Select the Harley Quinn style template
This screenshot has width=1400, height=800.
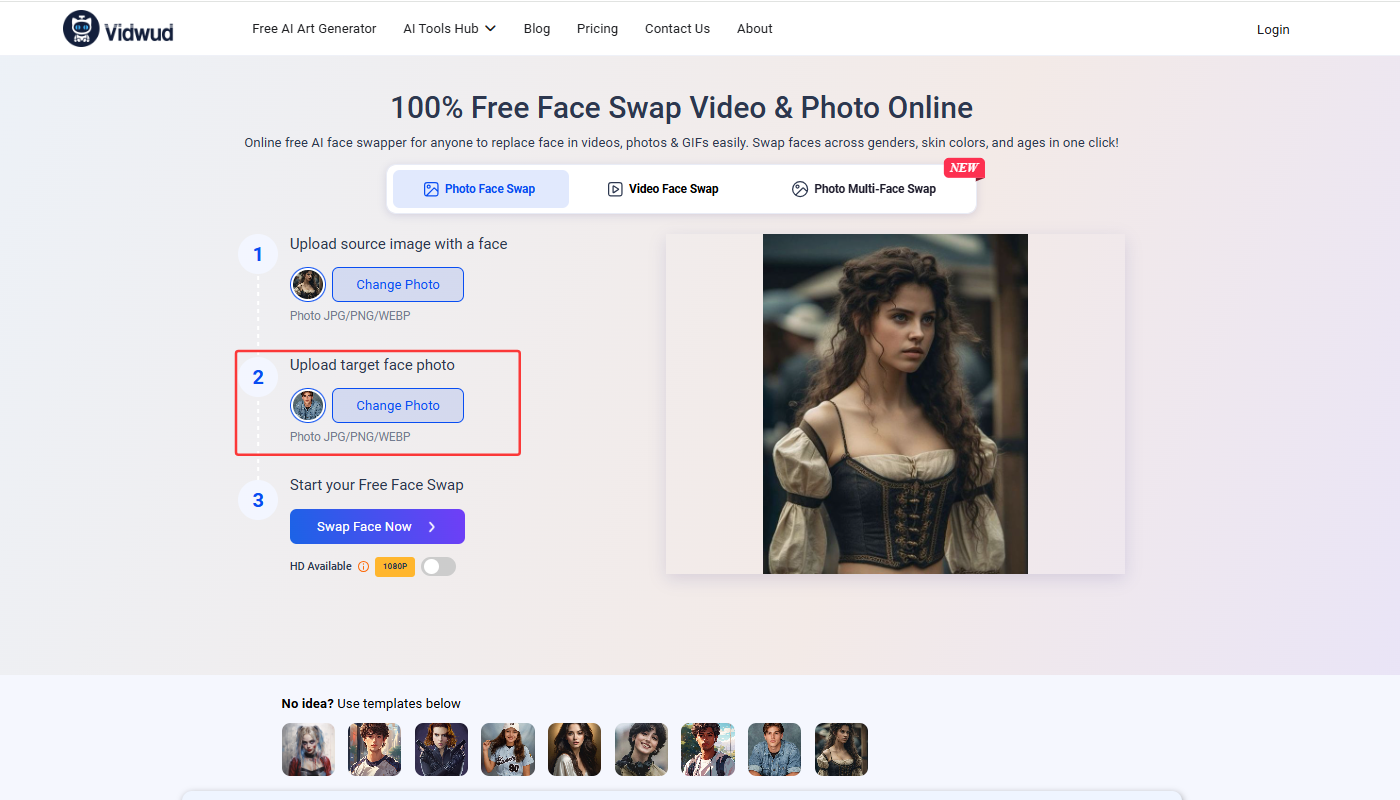pos(308,749)
